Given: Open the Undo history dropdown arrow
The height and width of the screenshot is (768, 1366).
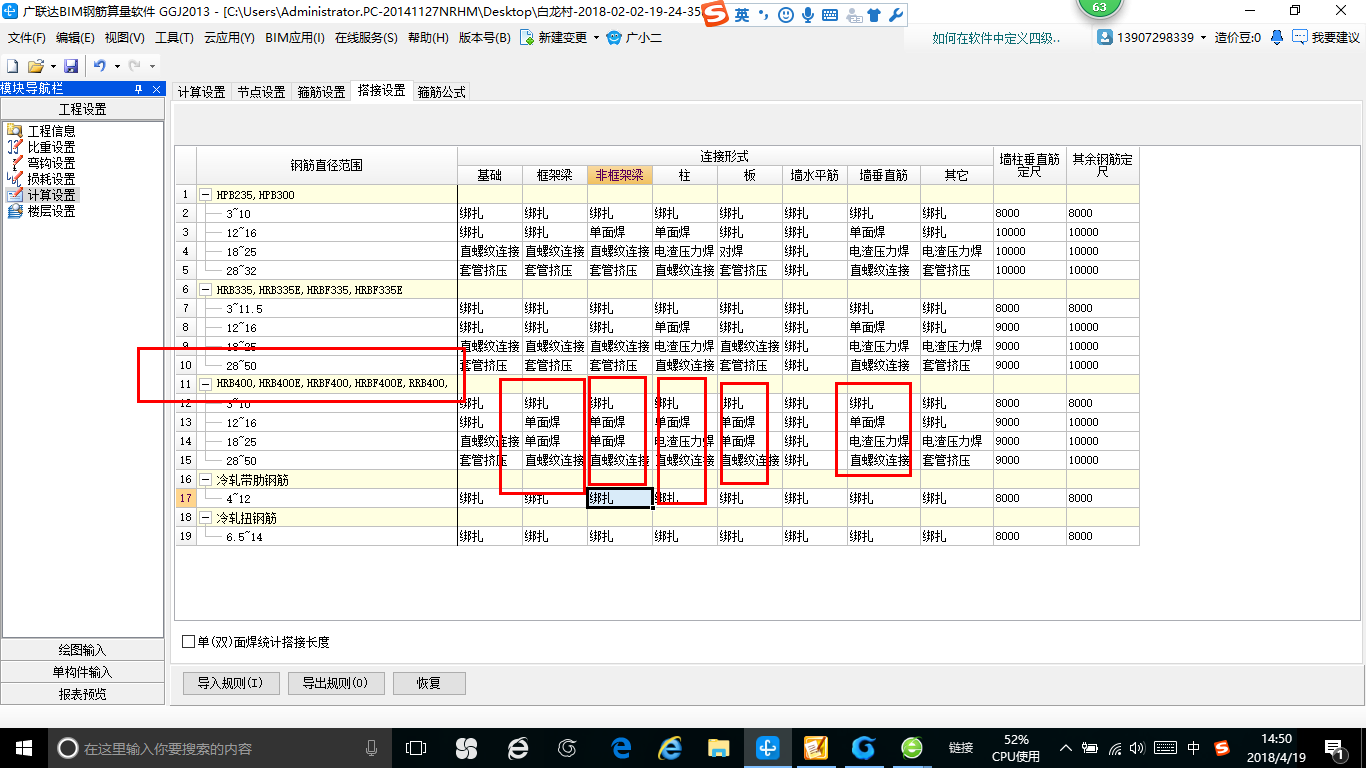Looking at the screenshot, I should coord(117,66).
